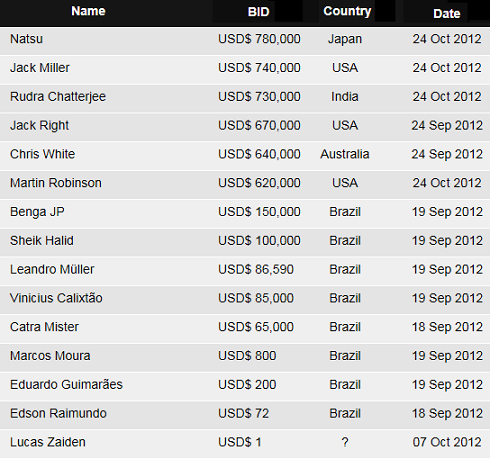This screenshot has height=459, width=490.
Task: Select the Natsu bidder row
Action: click(245, 41)
